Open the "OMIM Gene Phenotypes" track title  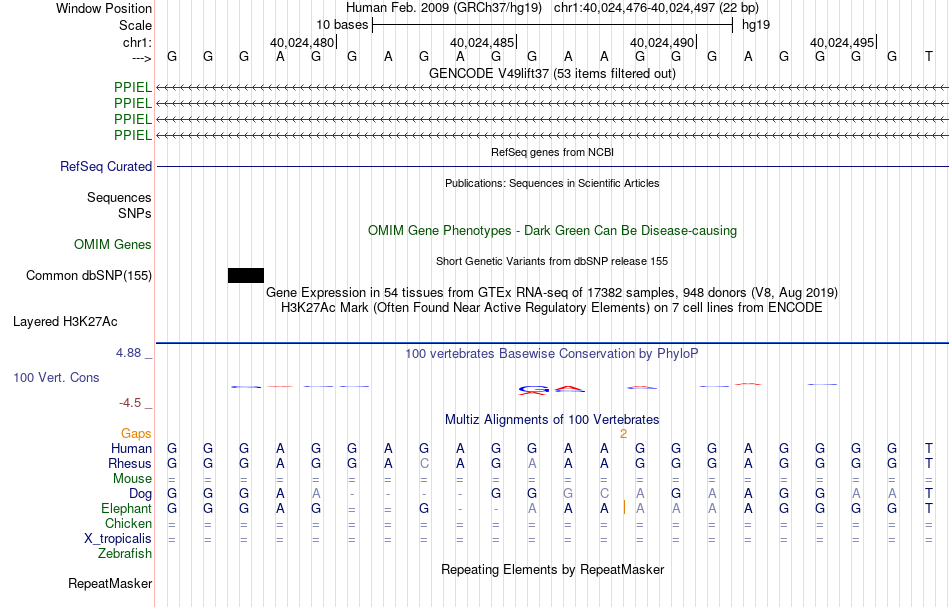pos(552,231)
